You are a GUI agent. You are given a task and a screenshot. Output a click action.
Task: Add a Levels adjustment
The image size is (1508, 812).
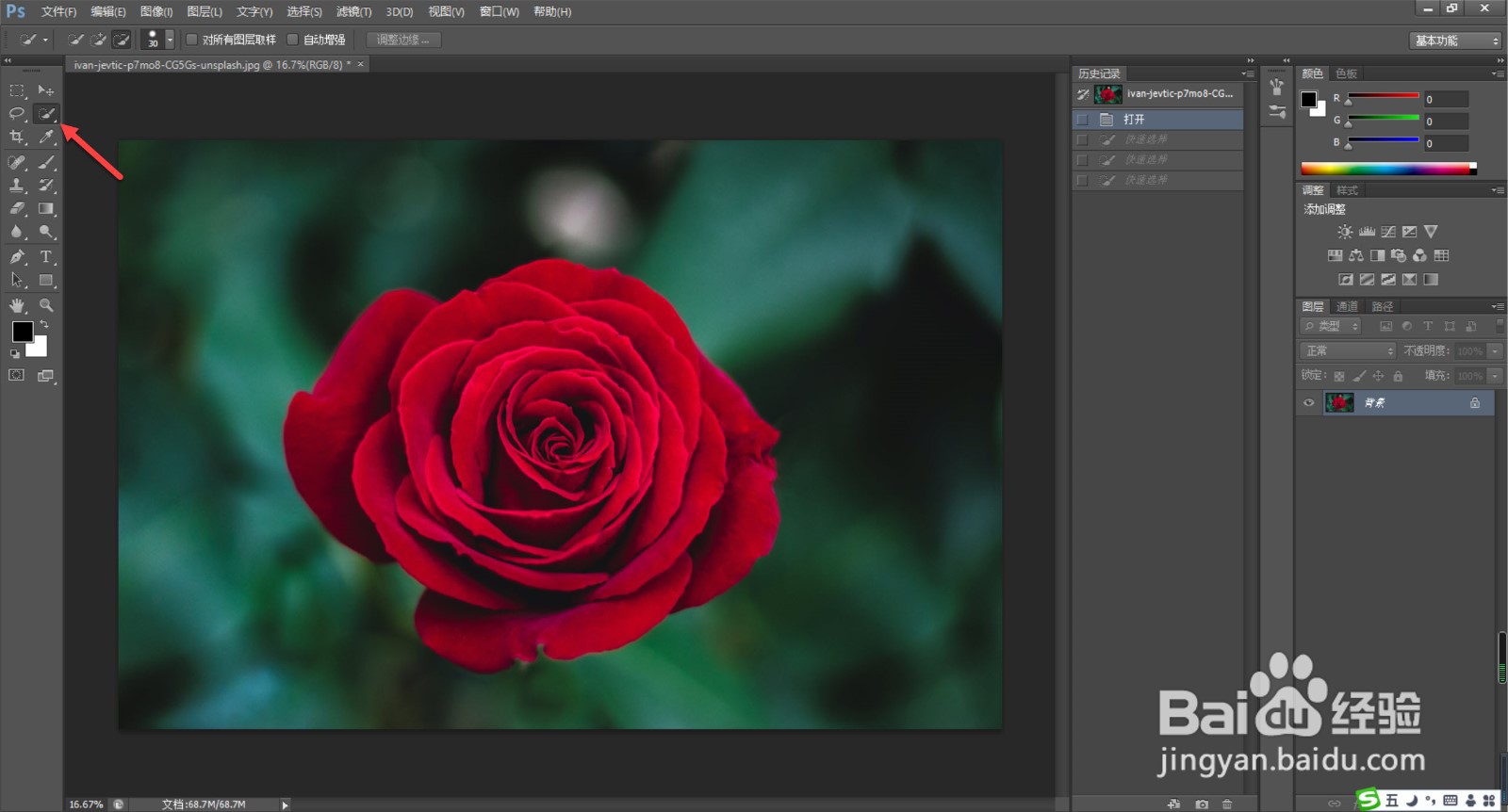point(1367,232)
